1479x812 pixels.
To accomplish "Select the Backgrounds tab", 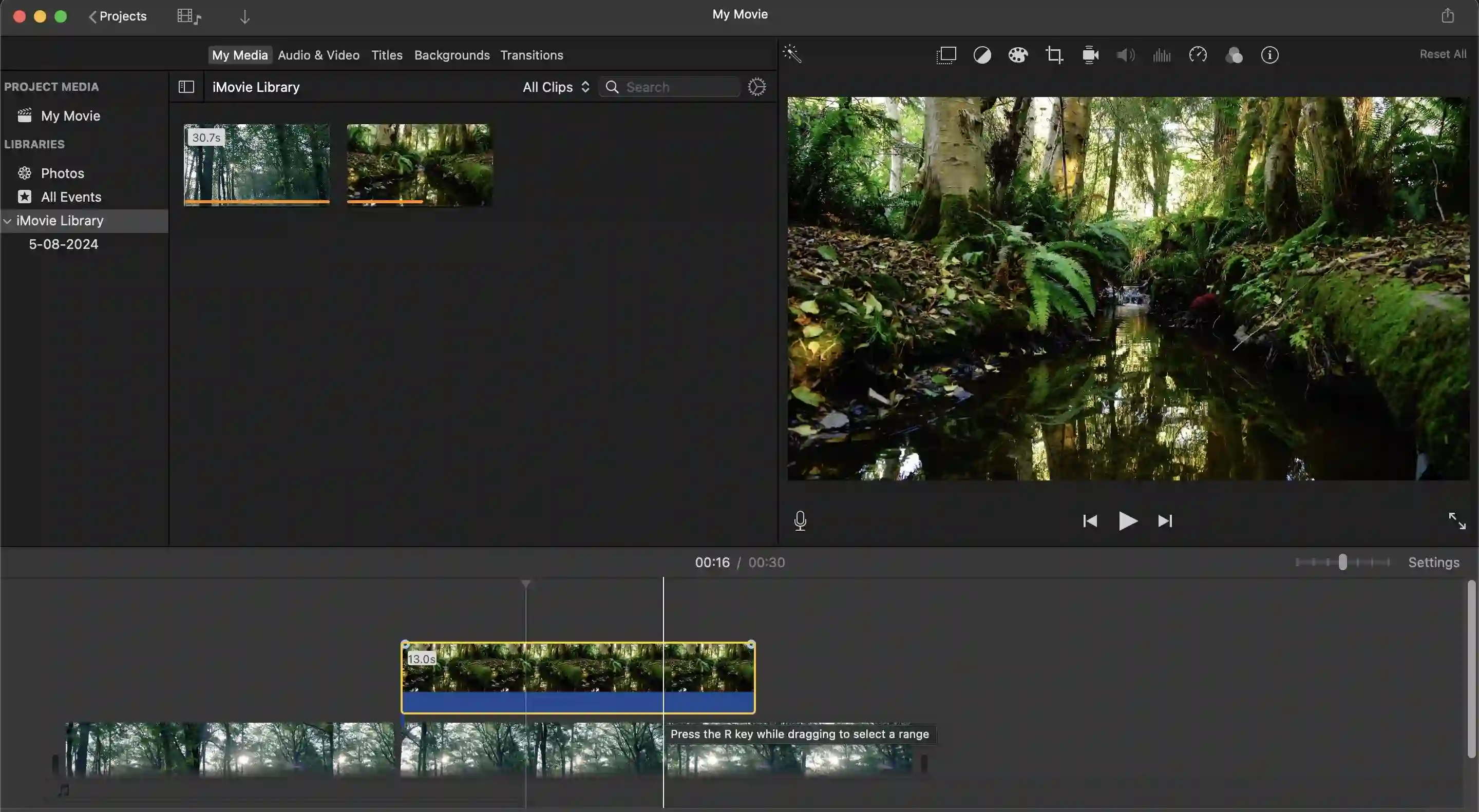I will (451, 55).
